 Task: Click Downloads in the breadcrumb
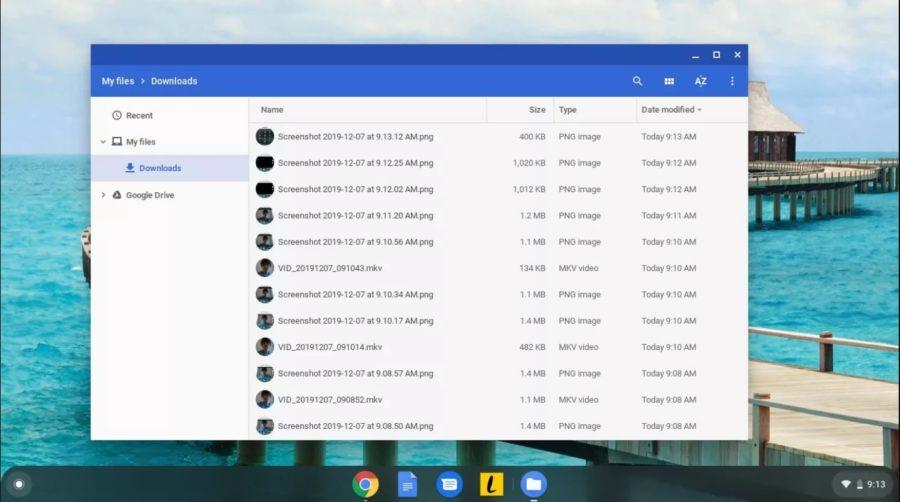174,81
